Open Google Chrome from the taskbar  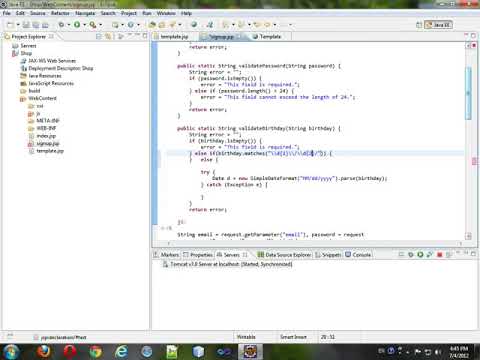tap(95, 352)
